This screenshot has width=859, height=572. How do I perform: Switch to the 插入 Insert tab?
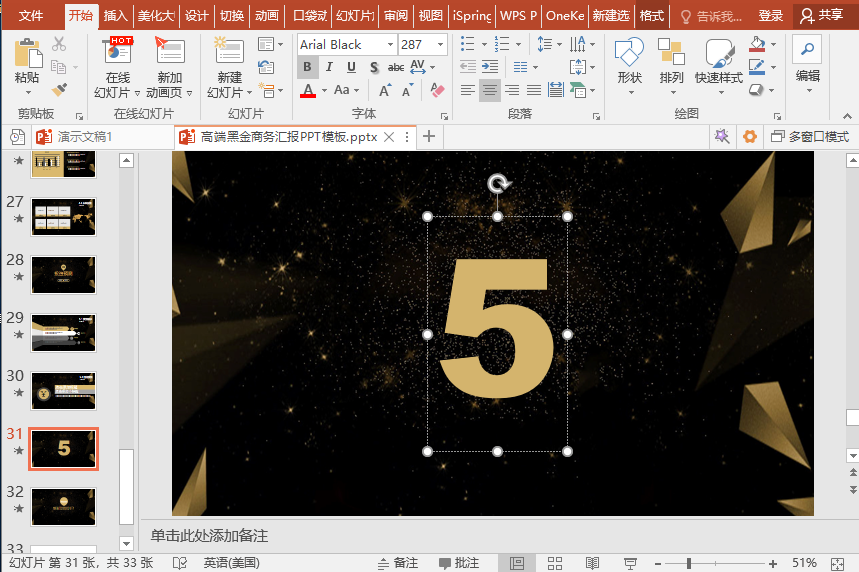point(116,15)
